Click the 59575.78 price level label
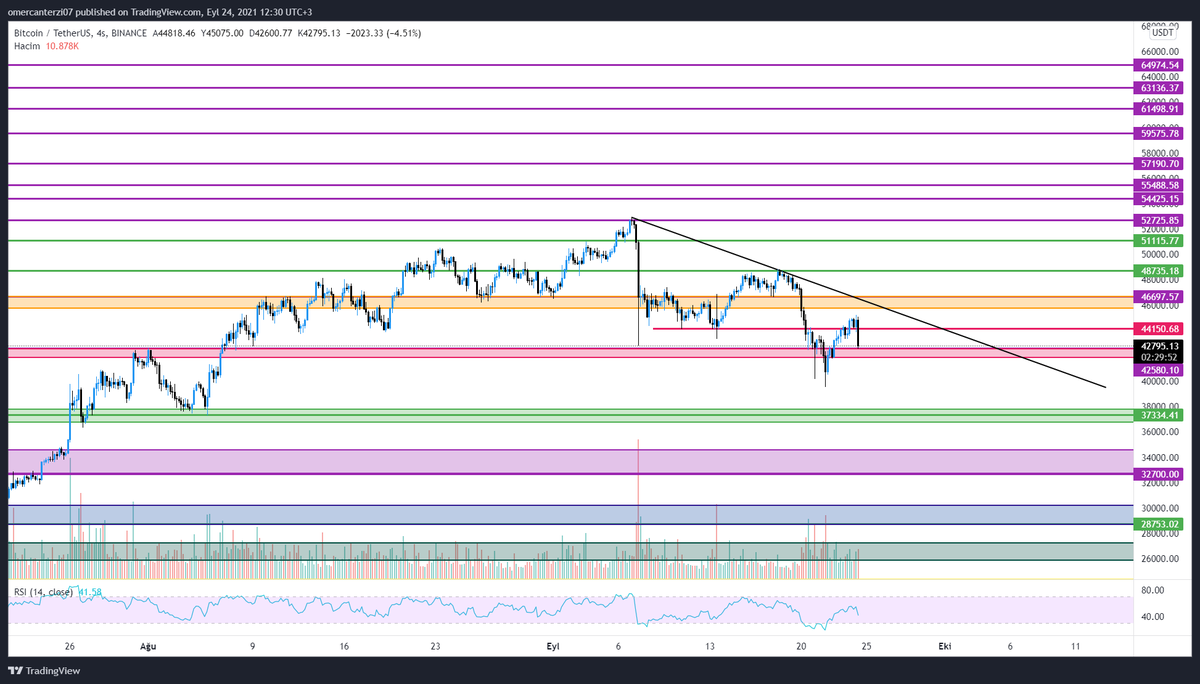This screenshot has height=684, width=1200. [1159, 133]
